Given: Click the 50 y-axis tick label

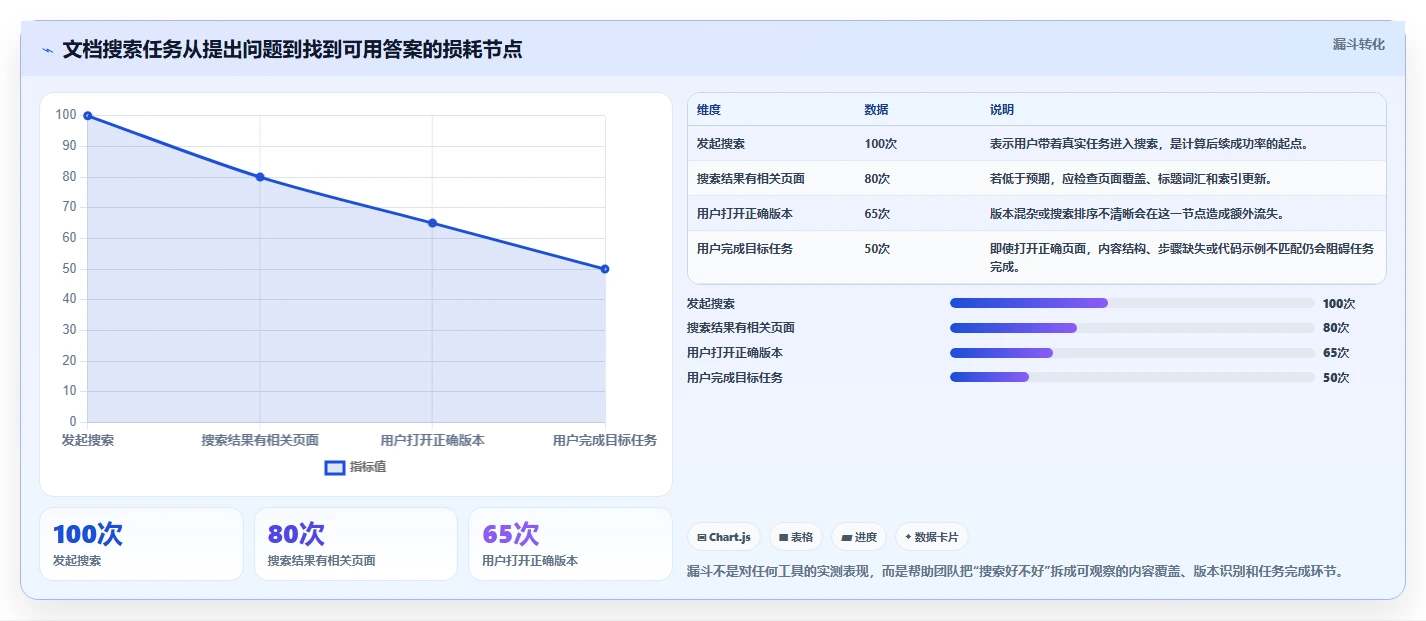Looking at the screenshot, I should coord(70,269).
